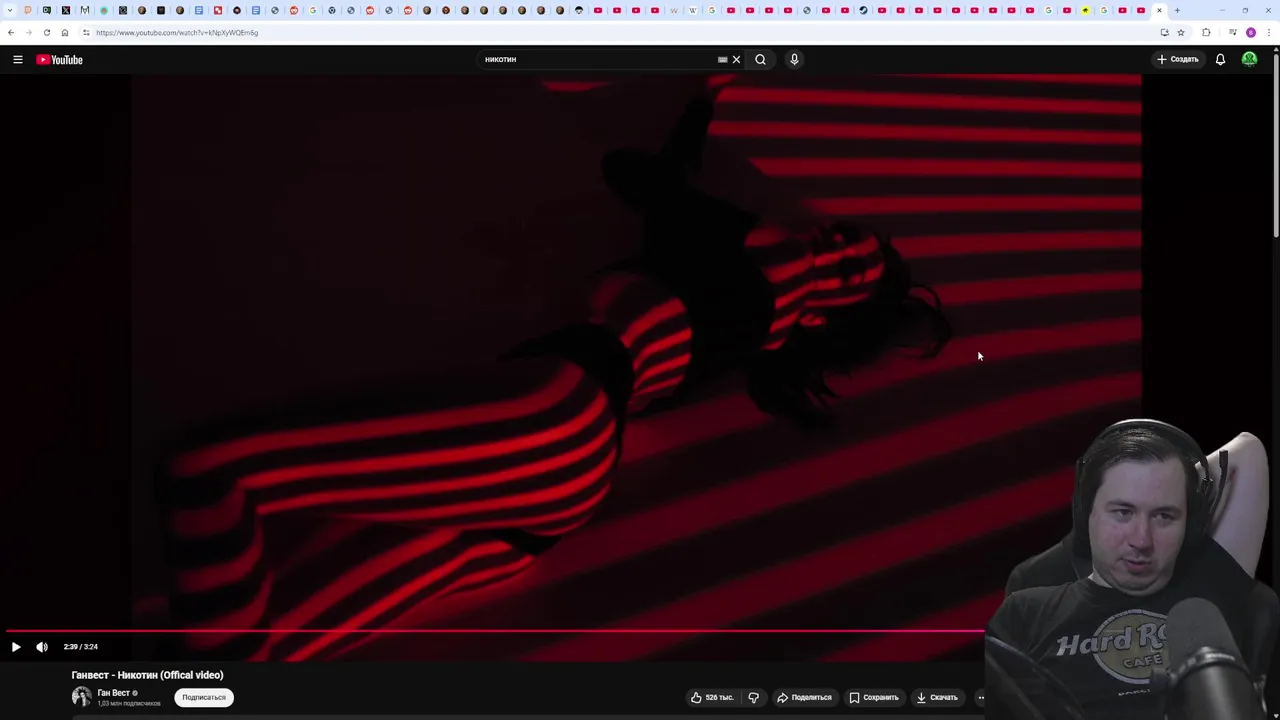The image size is (1280, 720).
Task: Download the video with Скачать
Action: 937,697
